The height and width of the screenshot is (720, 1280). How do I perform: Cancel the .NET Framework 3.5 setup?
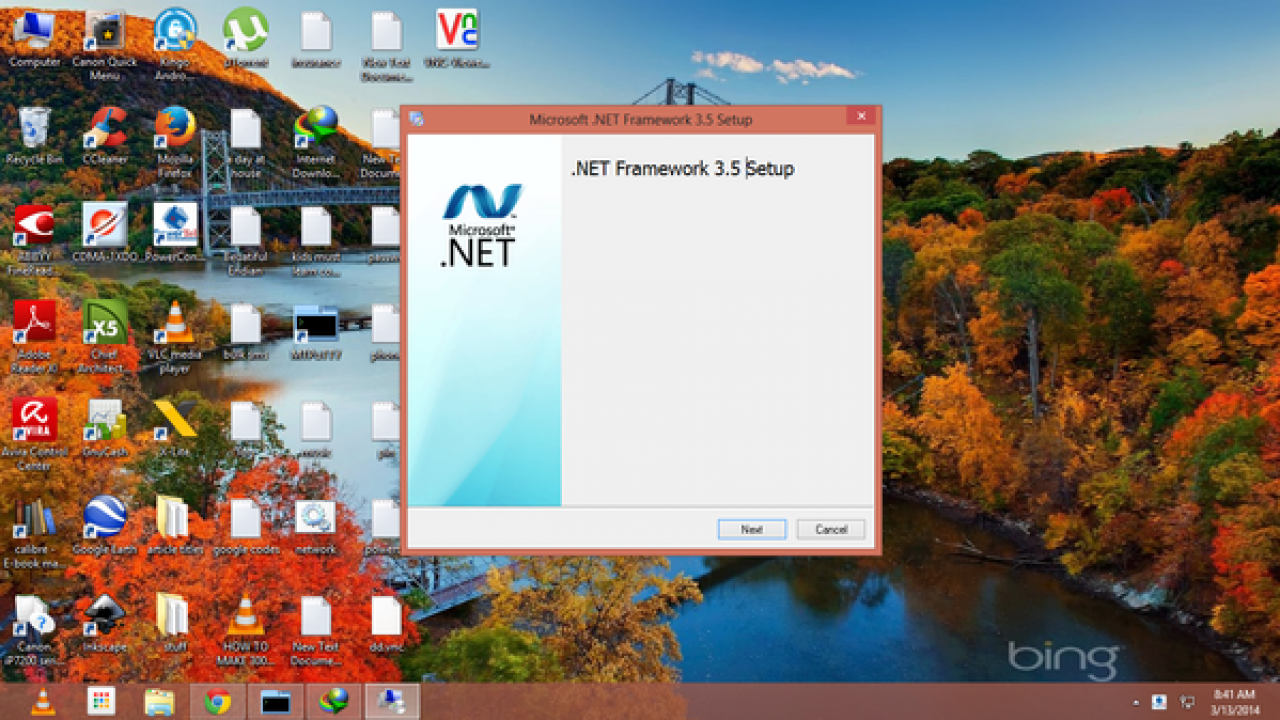tap(831, 529)
